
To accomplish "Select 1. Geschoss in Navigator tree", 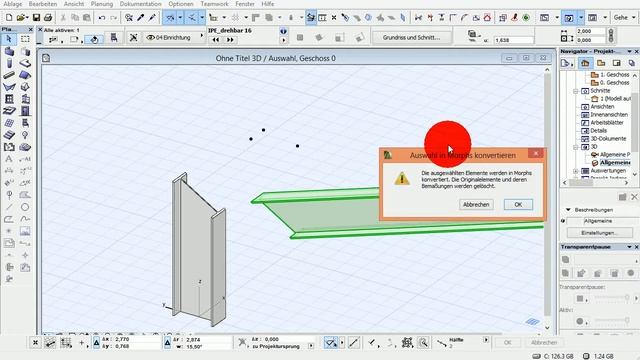I will click(614, 75).
